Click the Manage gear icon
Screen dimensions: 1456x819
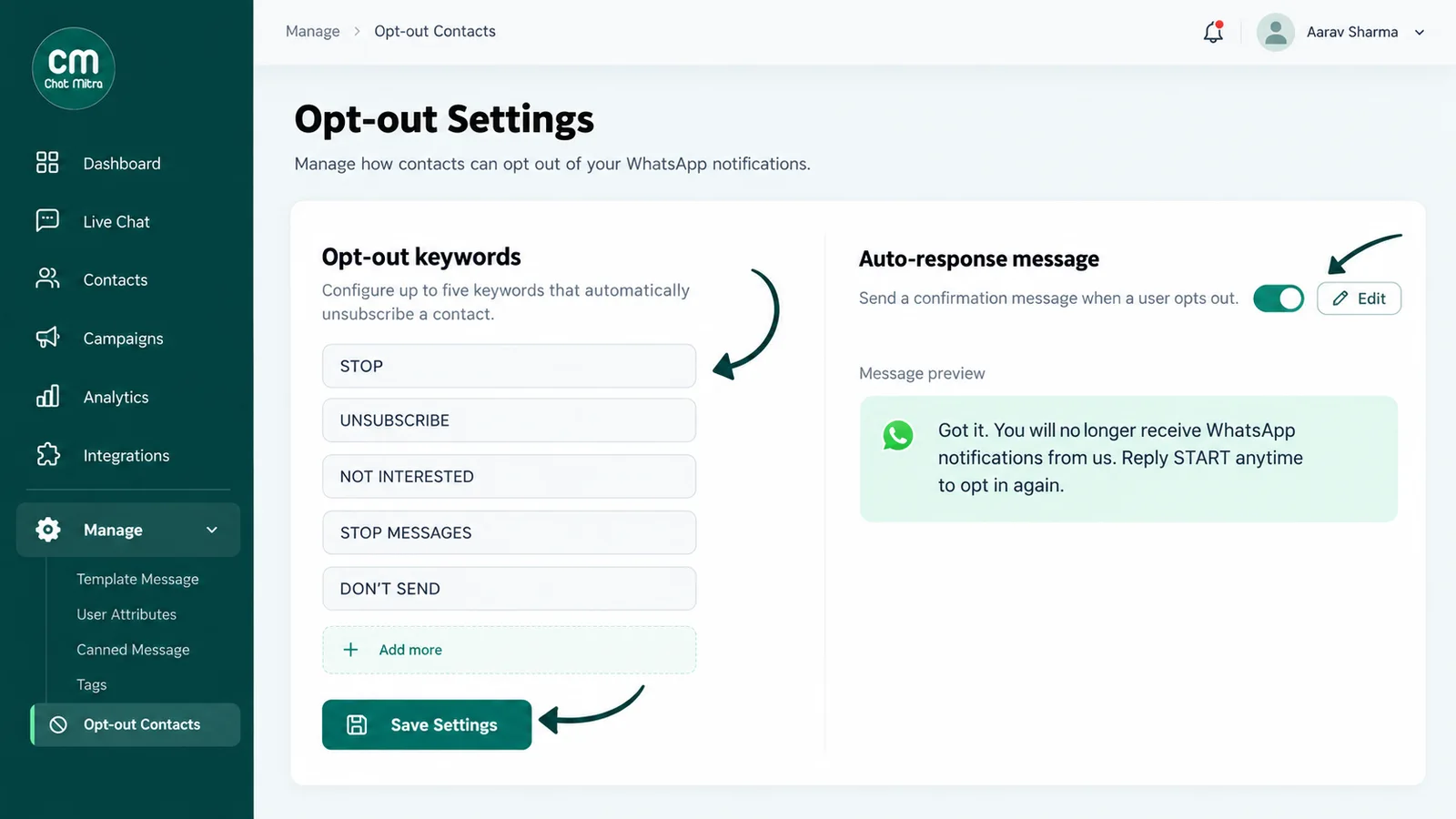tap(48, 530)
